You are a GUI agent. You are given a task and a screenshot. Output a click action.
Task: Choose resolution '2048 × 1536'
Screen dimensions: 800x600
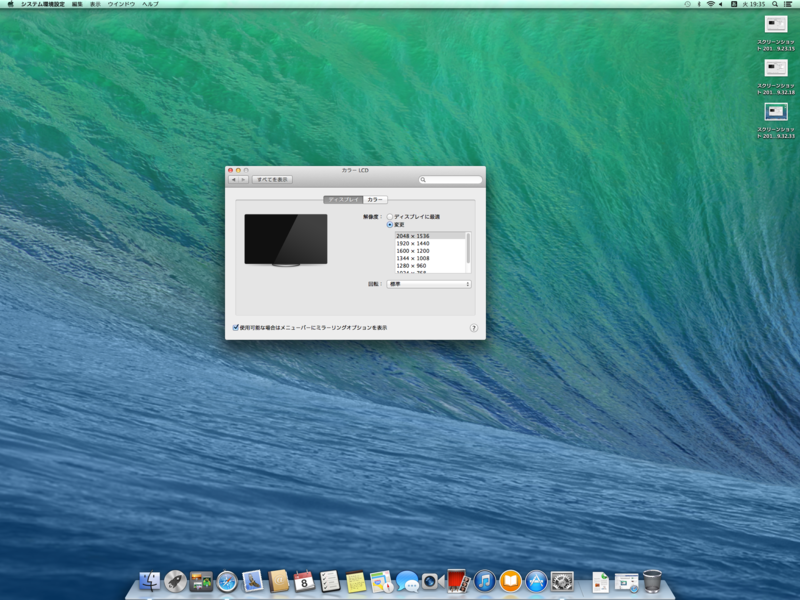[430, 236]
